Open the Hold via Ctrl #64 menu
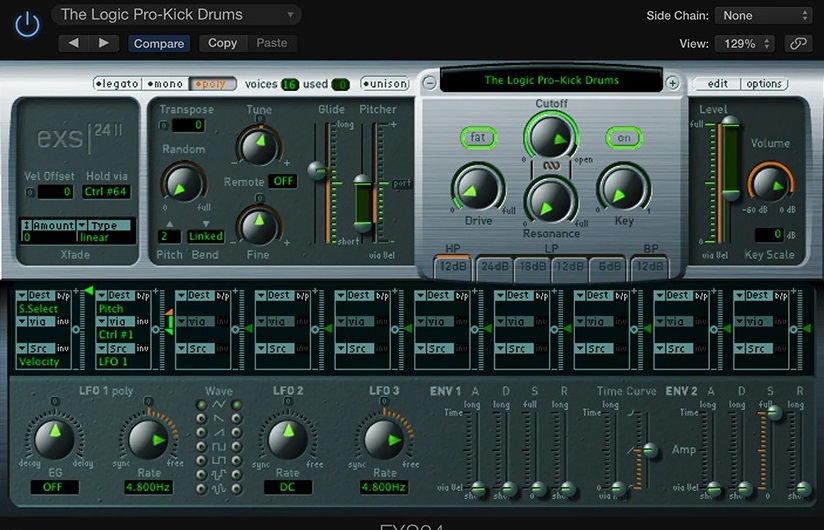824x530 pixels. [106, 192]
